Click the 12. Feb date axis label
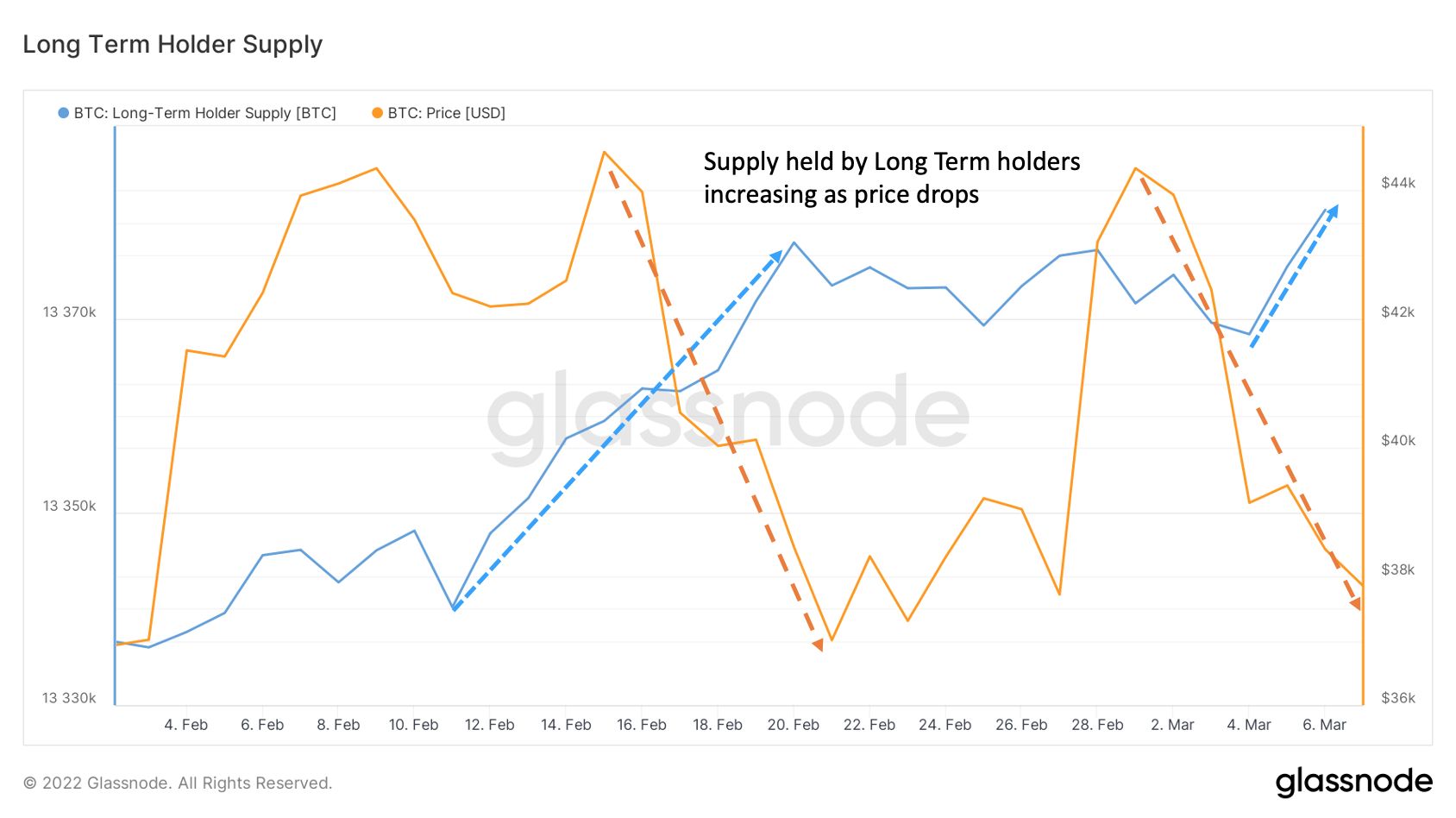 tap(489, 725)
